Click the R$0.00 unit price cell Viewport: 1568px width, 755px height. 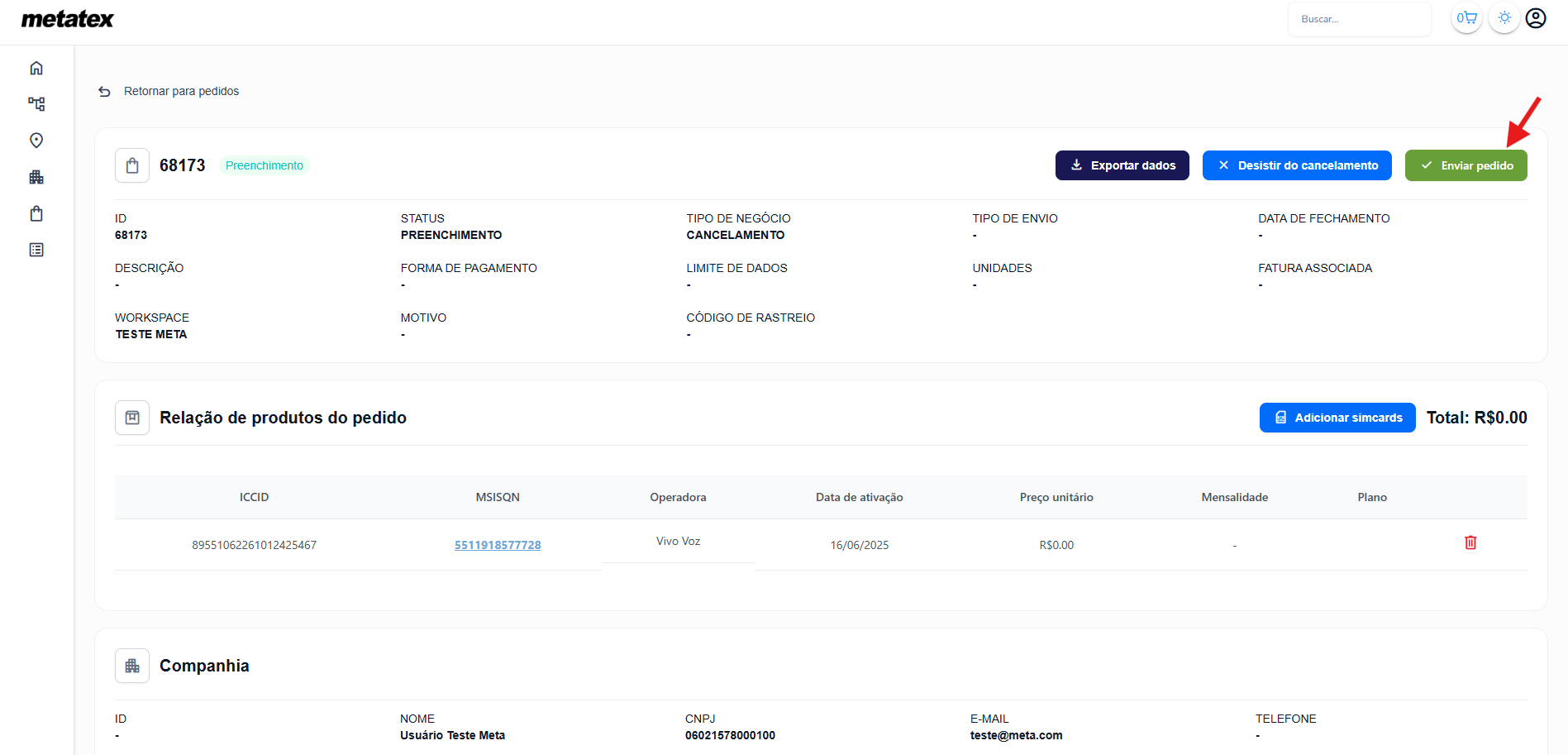coord(1056,545)
